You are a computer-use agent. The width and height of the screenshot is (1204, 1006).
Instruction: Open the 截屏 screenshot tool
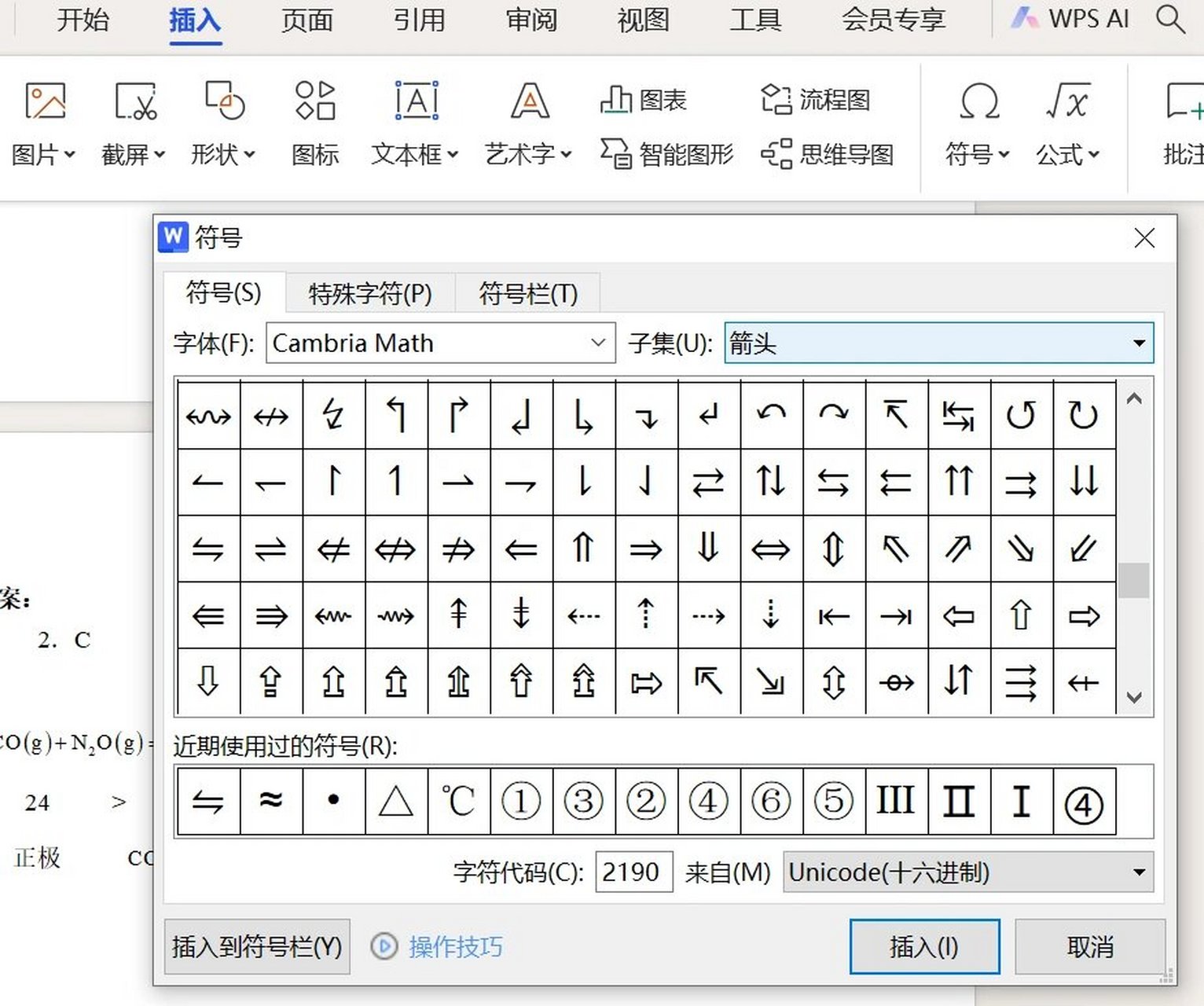point(134,122)
